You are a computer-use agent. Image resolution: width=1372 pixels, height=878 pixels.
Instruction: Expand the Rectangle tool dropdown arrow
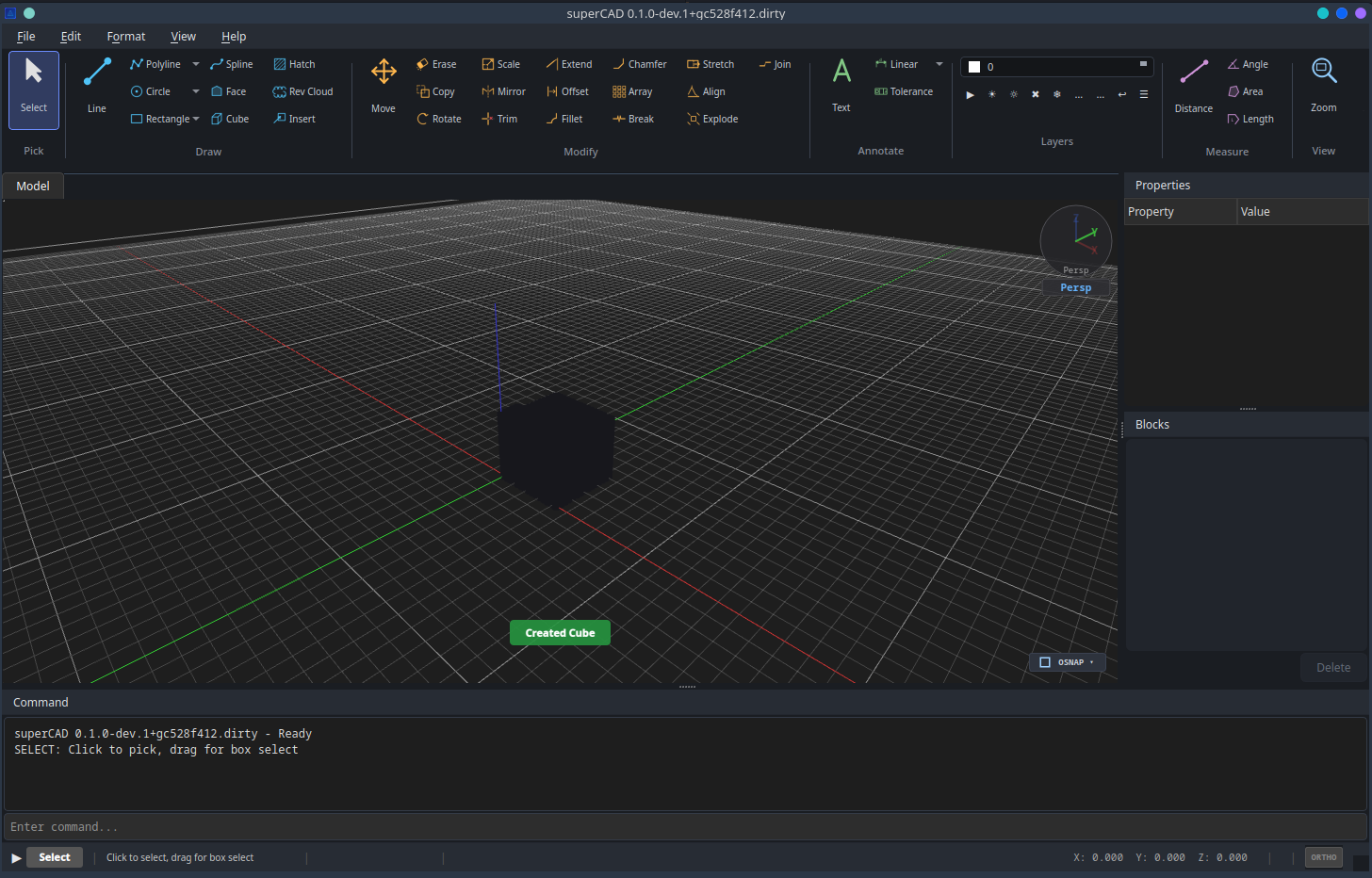click(x=196, y=119)
